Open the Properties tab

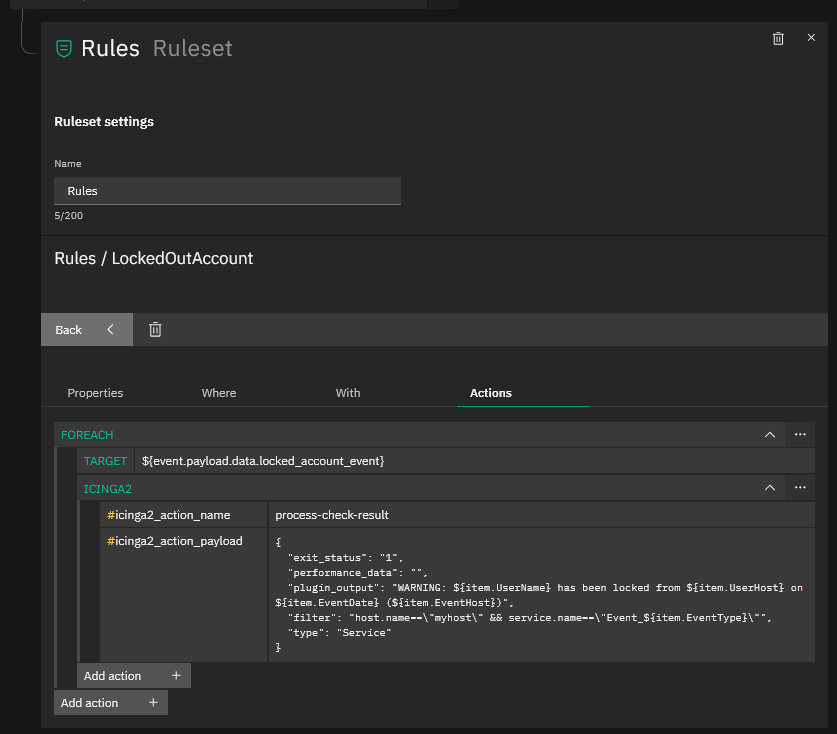point(95,393)
